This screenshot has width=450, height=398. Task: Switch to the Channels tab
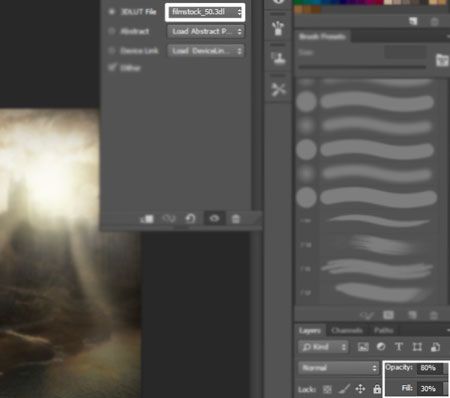pos(347,330)
